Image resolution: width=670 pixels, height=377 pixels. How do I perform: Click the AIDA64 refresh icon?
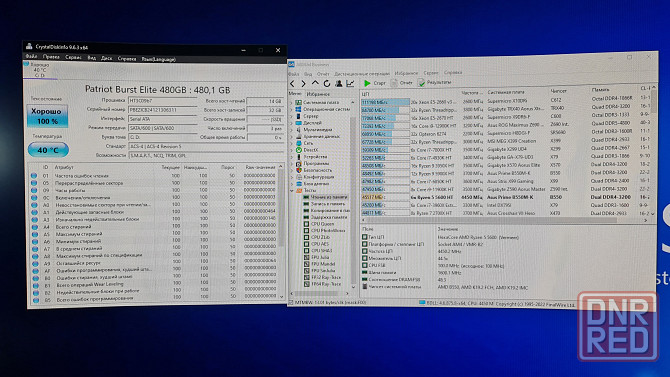click(327, 83)
